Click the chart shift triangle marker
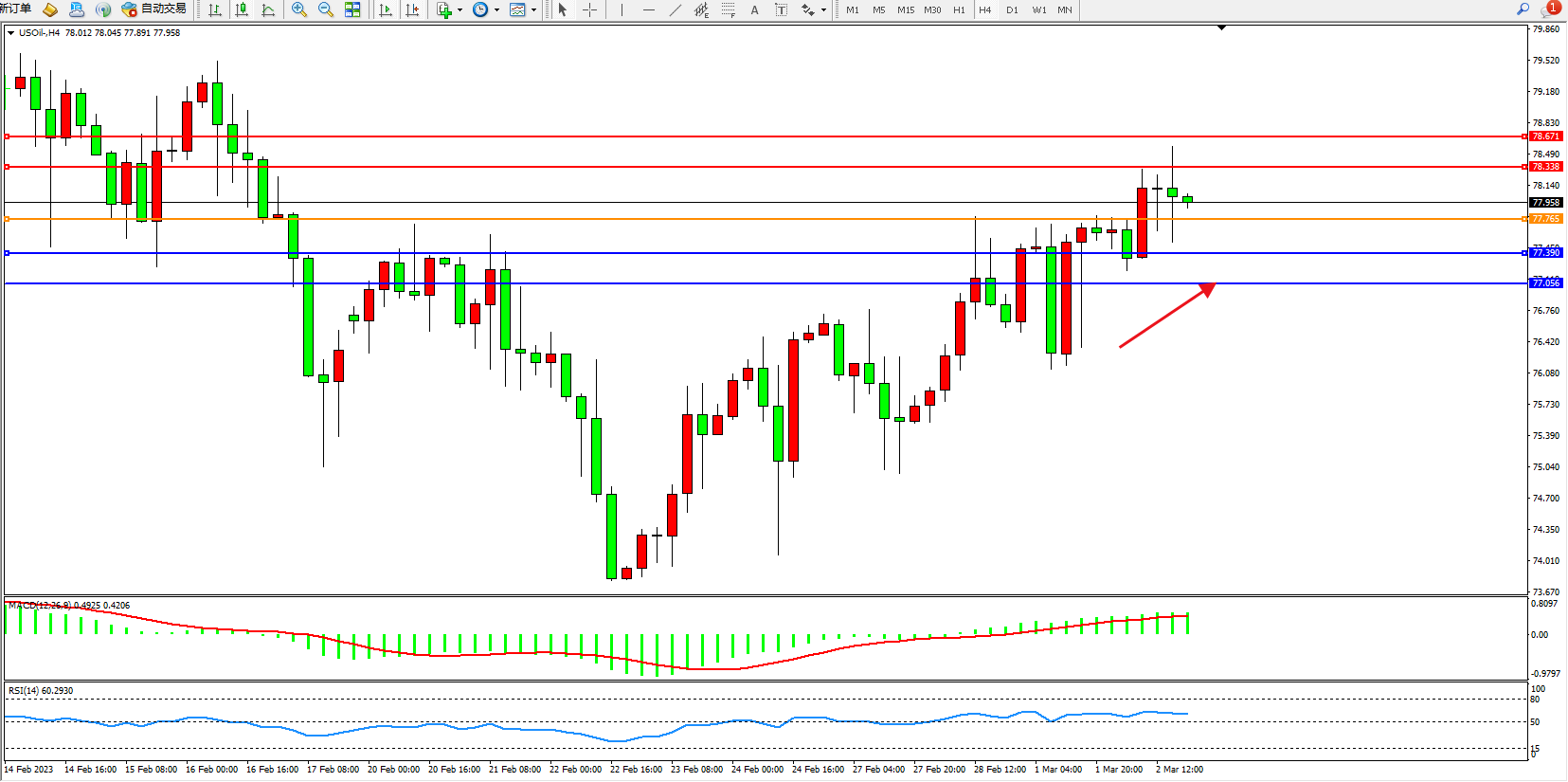This screenshot has width=1568, height=782. 1221,27
